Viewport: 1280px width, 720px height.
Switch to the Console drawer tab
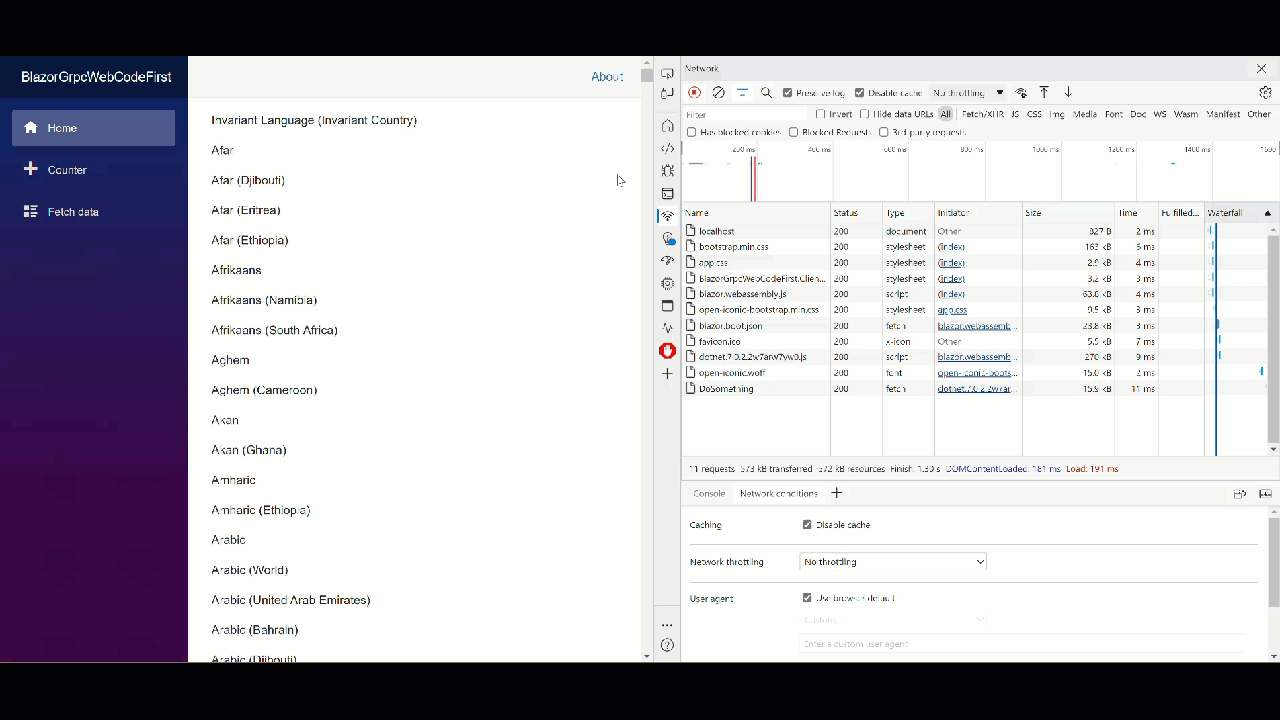point(709,493)
